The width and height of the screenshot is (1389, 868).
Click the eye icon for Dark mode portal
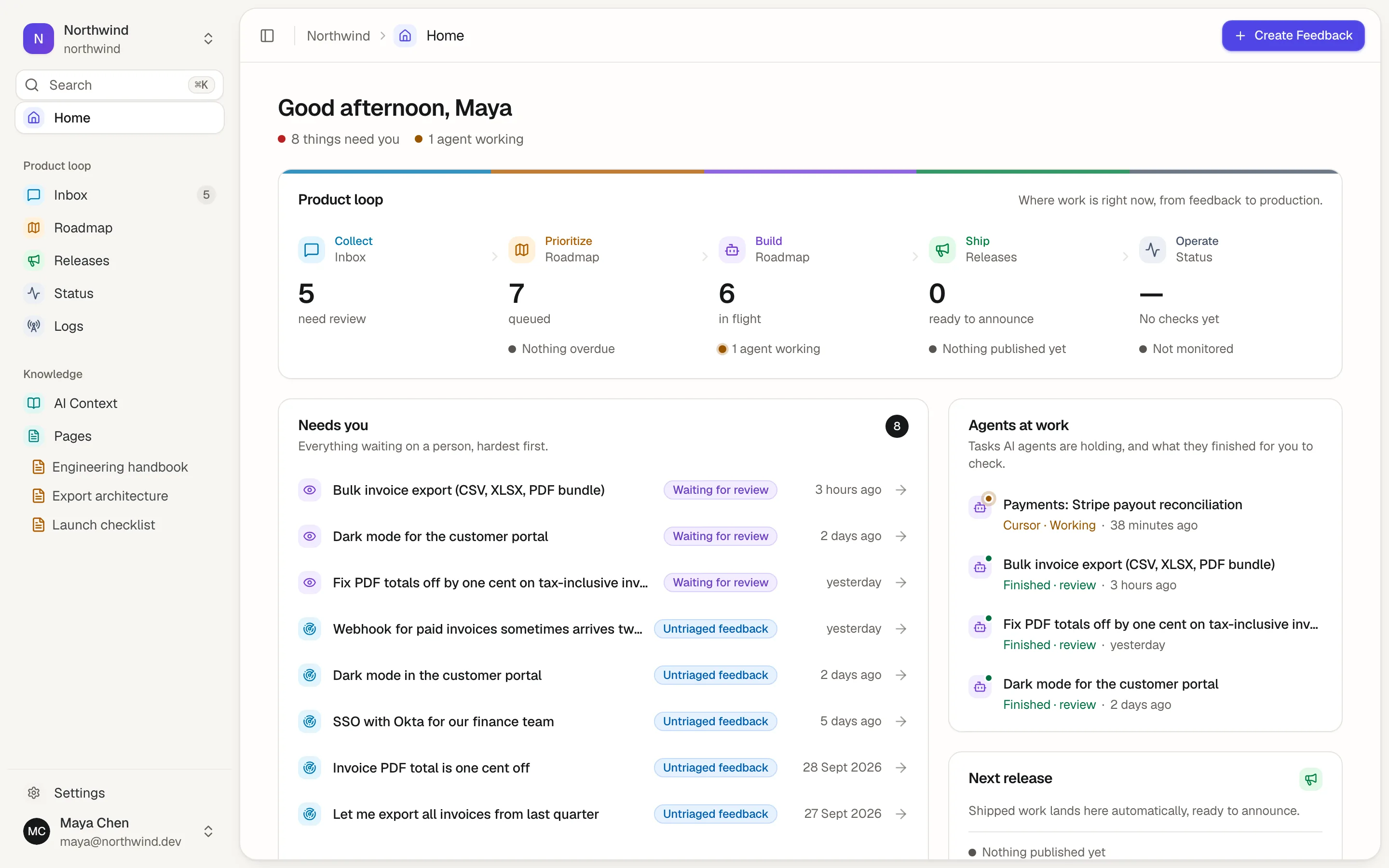pos(309,536)
